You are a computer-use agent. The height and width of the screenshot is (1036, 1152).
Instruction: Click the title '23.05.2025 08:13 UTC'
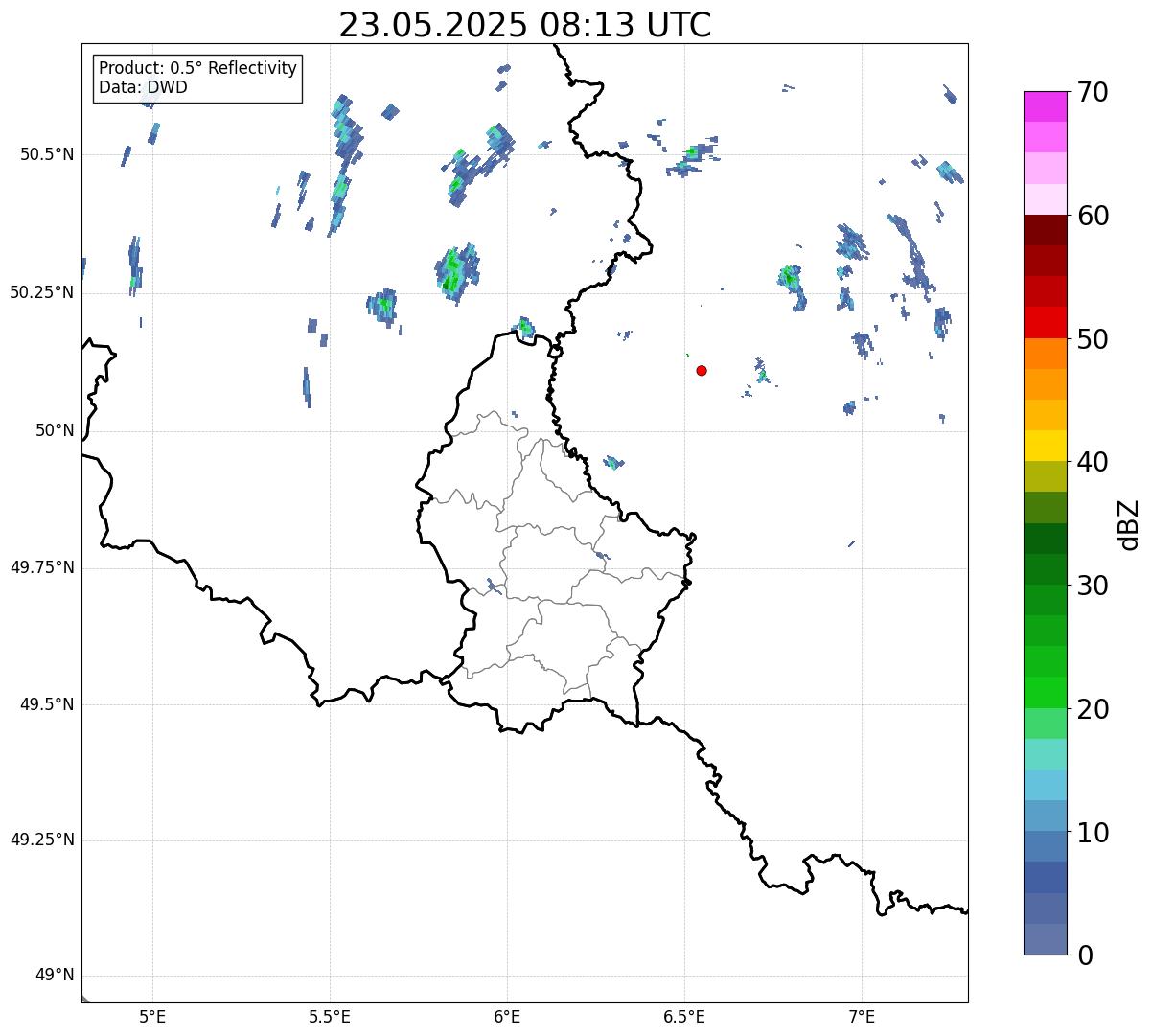[525, 25]
